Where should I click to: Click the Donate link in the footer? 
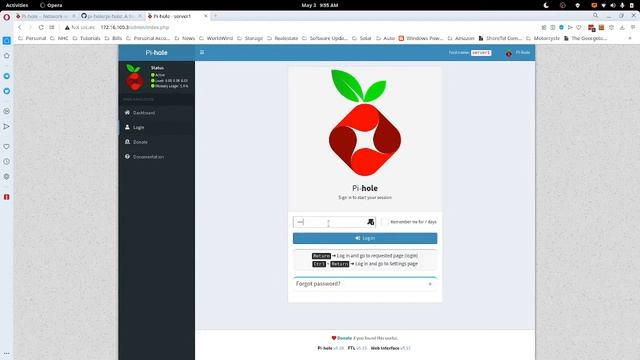point(344,338)
